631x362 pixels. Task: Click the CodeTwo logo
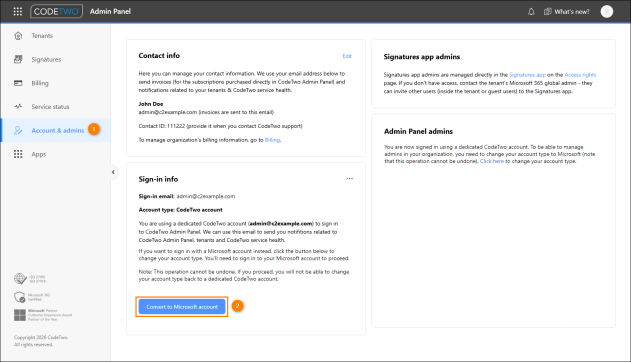[56, 11]
